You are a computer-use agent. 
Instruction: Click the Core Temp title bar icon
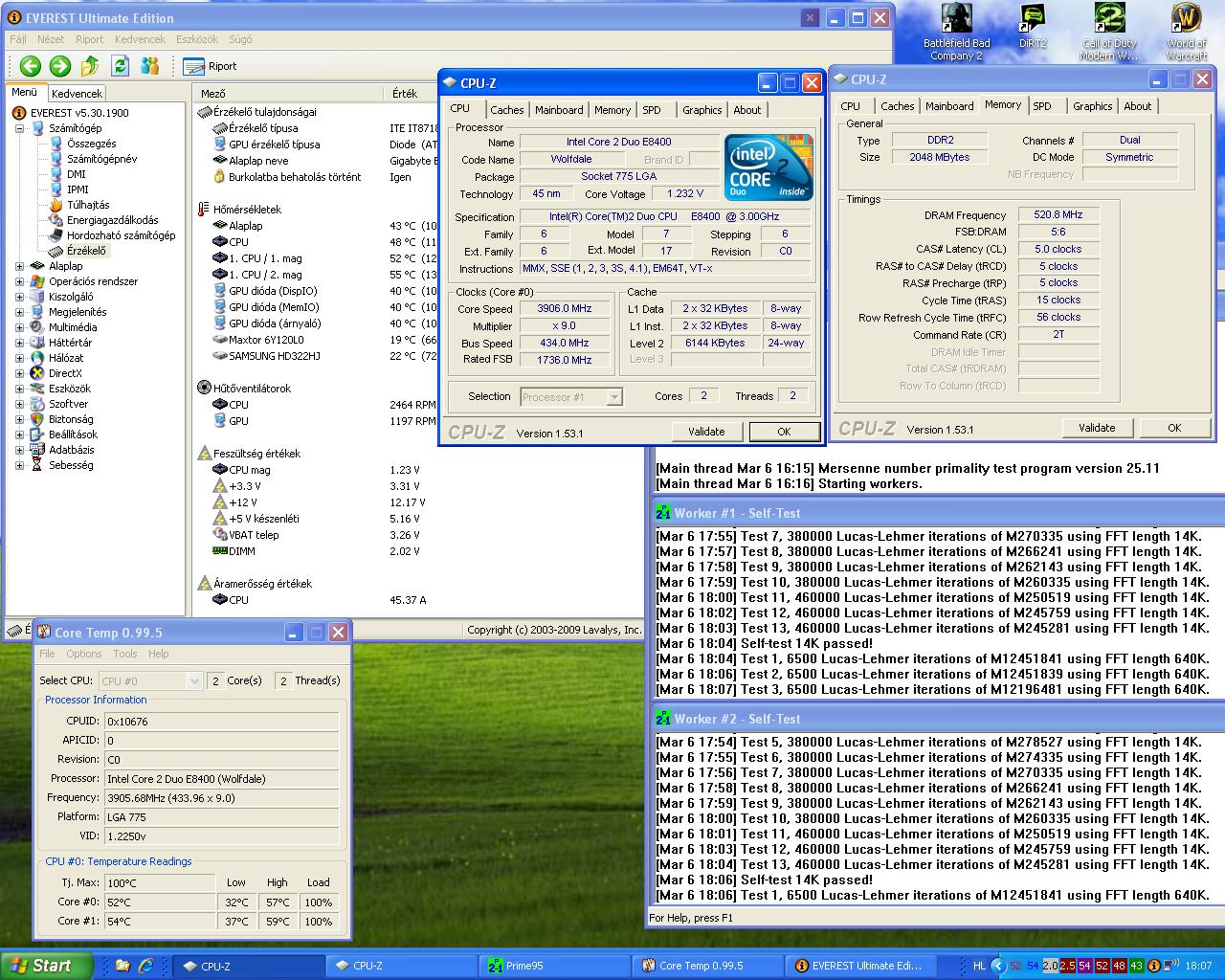click(44, 633)
